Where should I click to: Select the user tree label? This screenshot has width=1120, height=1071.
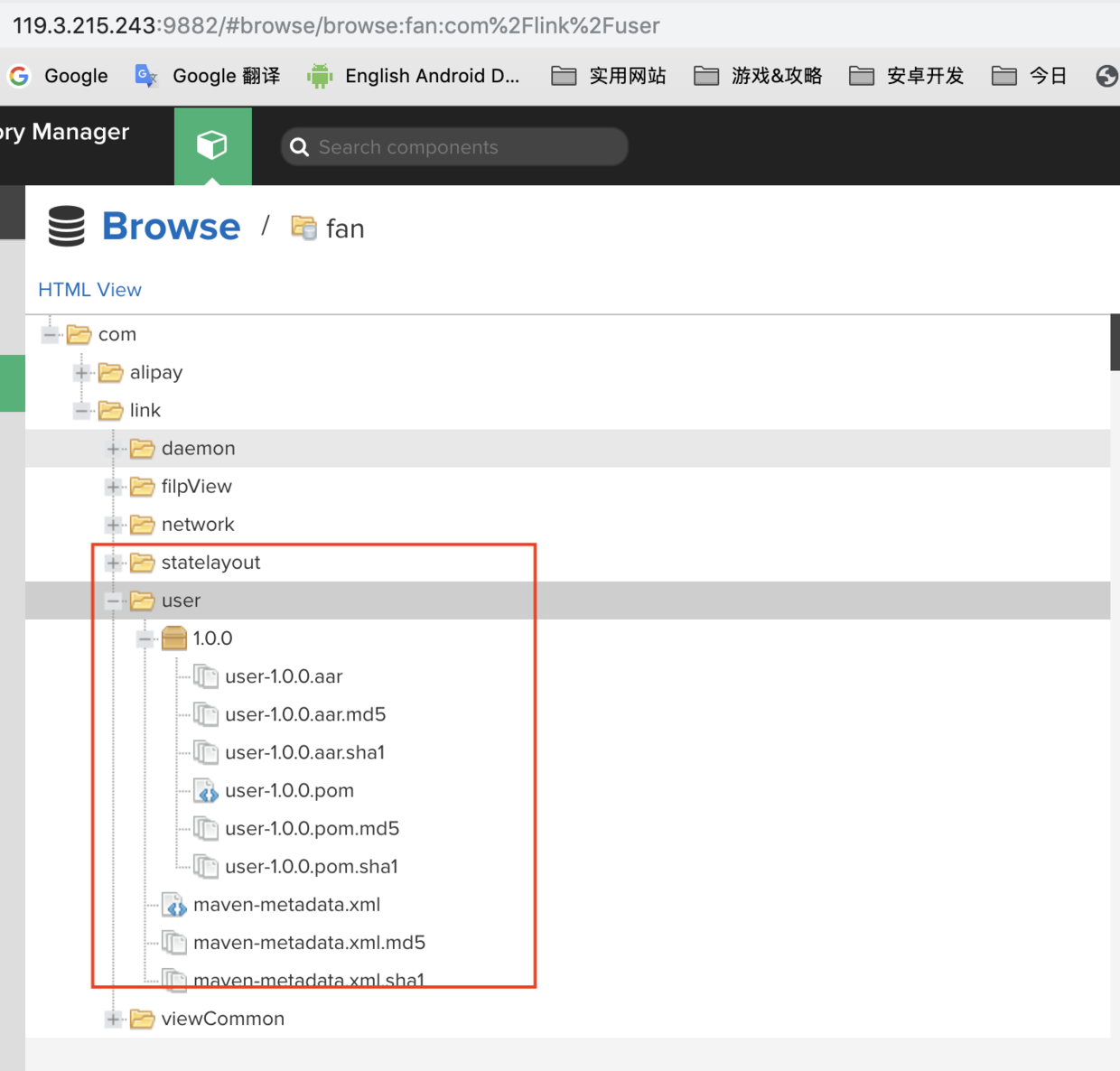tap(182, 601)
